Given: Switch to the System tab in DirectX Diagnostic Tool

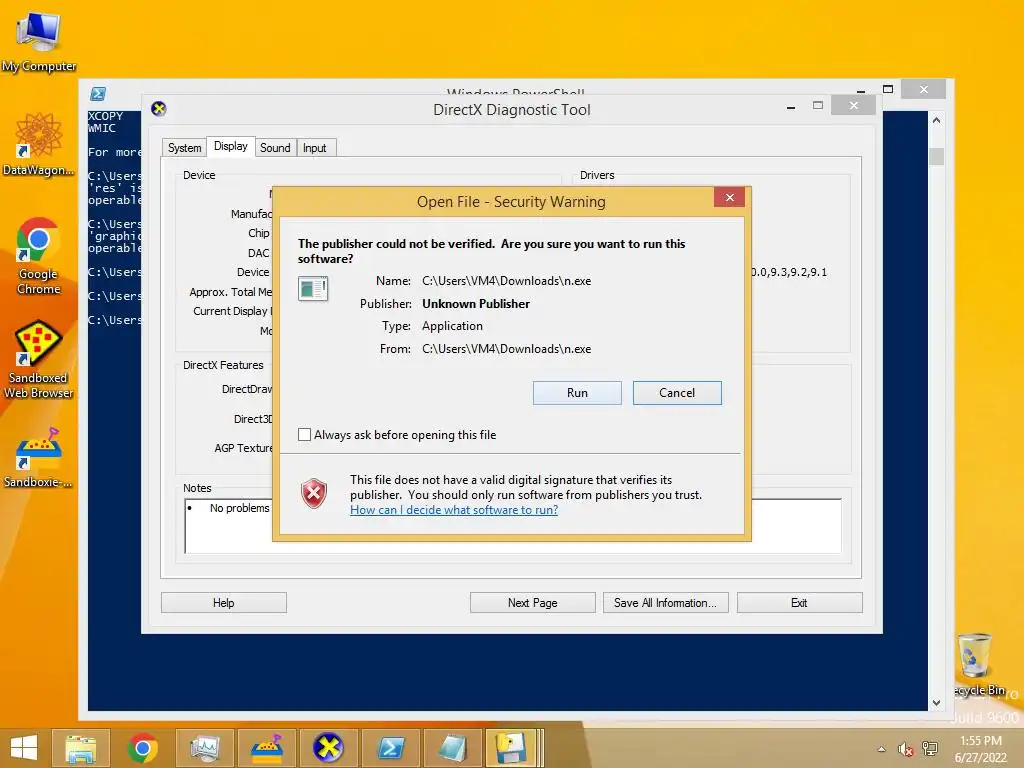Looking at the screenshot, I should coord(184,148).
